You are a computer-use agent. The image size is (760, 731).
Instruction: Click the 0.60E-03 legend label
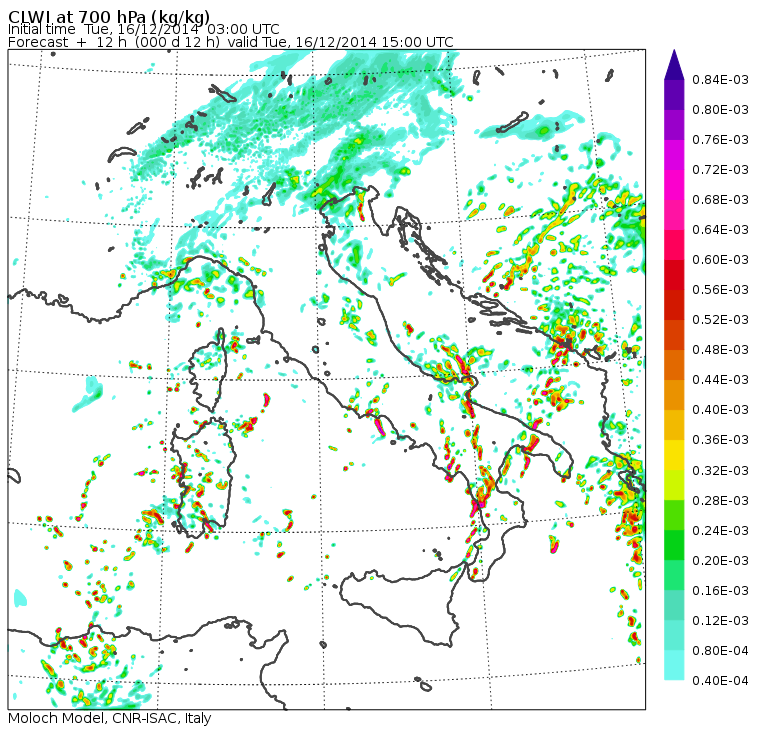point(720,260)
